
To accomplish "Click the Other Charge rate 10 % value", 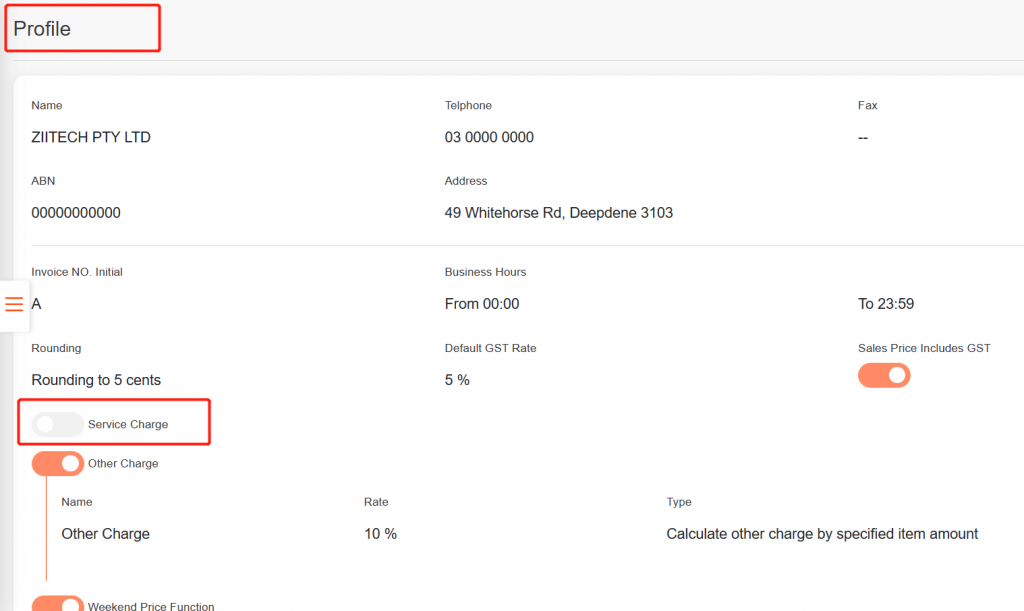I will (x=380, y=534).
